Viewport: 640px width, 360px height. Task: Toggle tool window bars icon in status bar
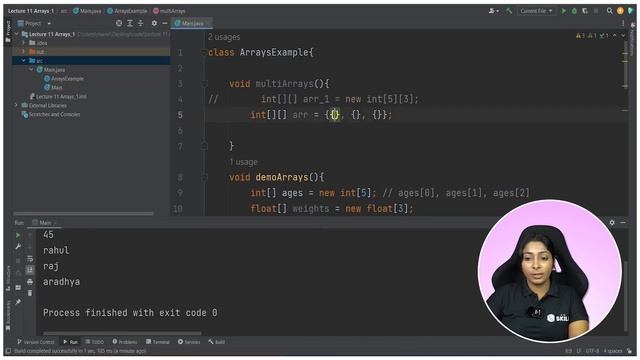coord(8,351)
